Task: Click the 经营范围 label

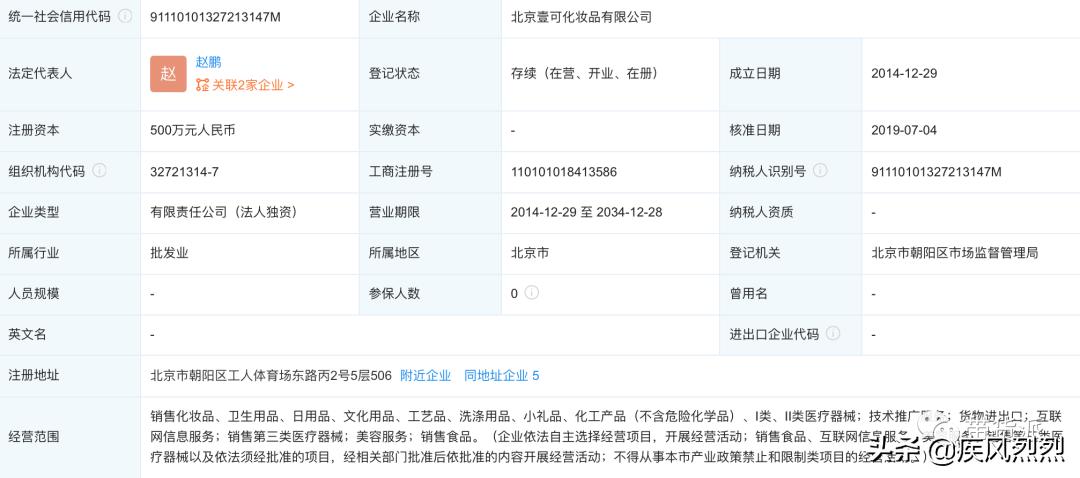Action: point(34,437)
